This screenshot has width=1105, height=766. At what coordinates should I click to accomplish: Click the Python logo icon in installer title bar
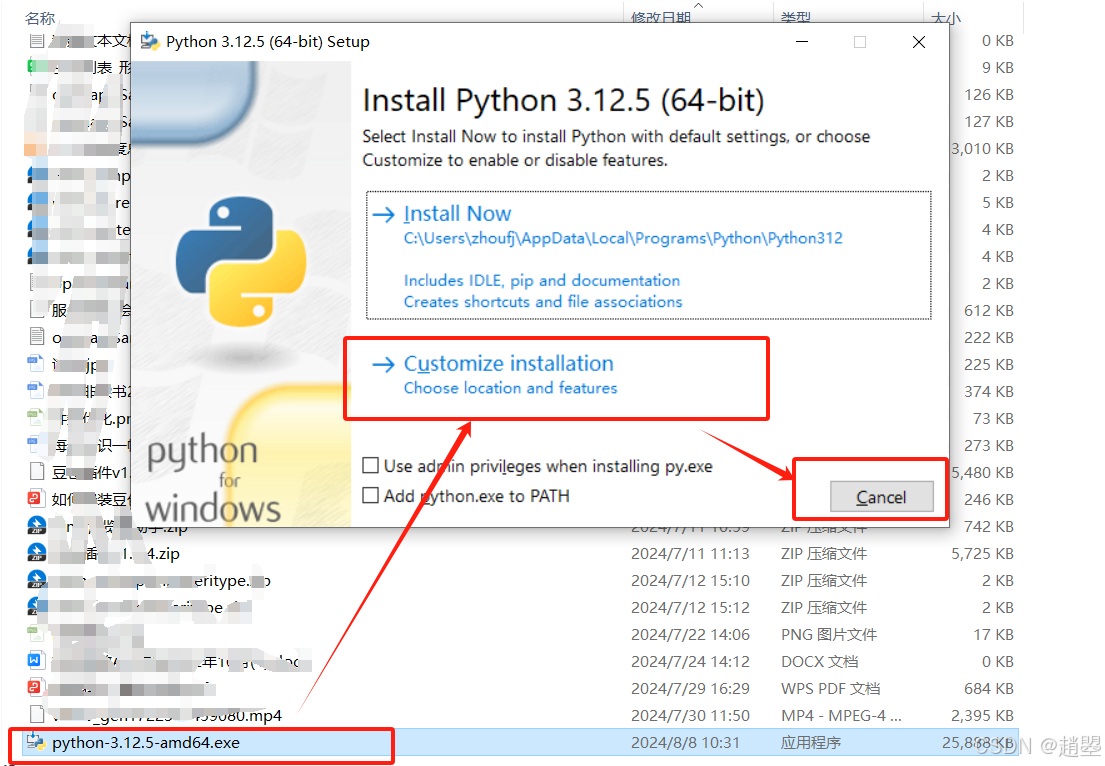click(x=150, y=41)
